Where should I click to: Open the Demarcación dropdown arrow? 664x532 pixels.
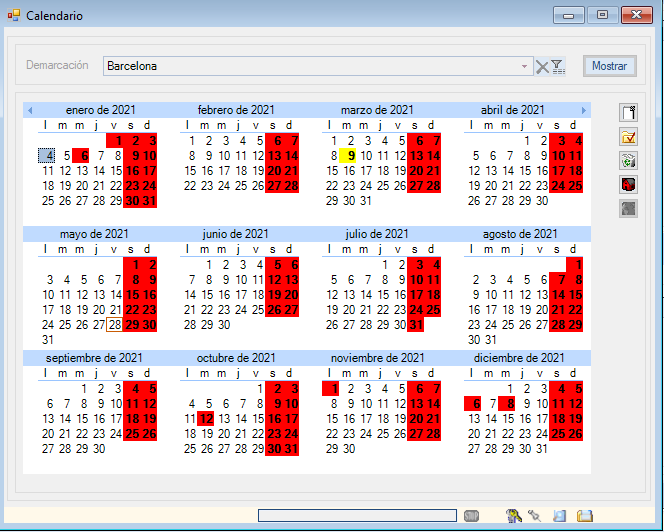(526, 67)
